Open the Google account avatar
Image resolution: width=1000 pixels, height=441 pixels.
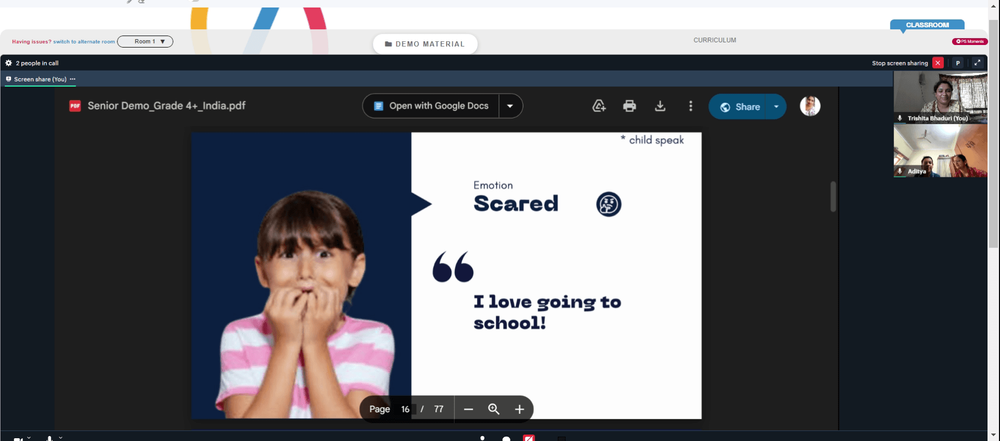tap(810, 106)
